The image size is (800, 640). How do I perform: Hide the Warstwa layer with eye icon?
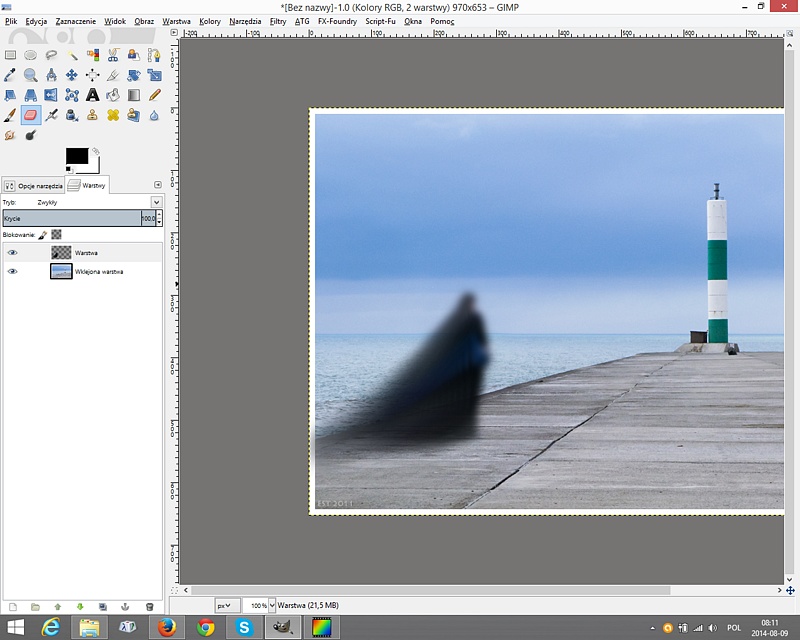tap(13, 253)
